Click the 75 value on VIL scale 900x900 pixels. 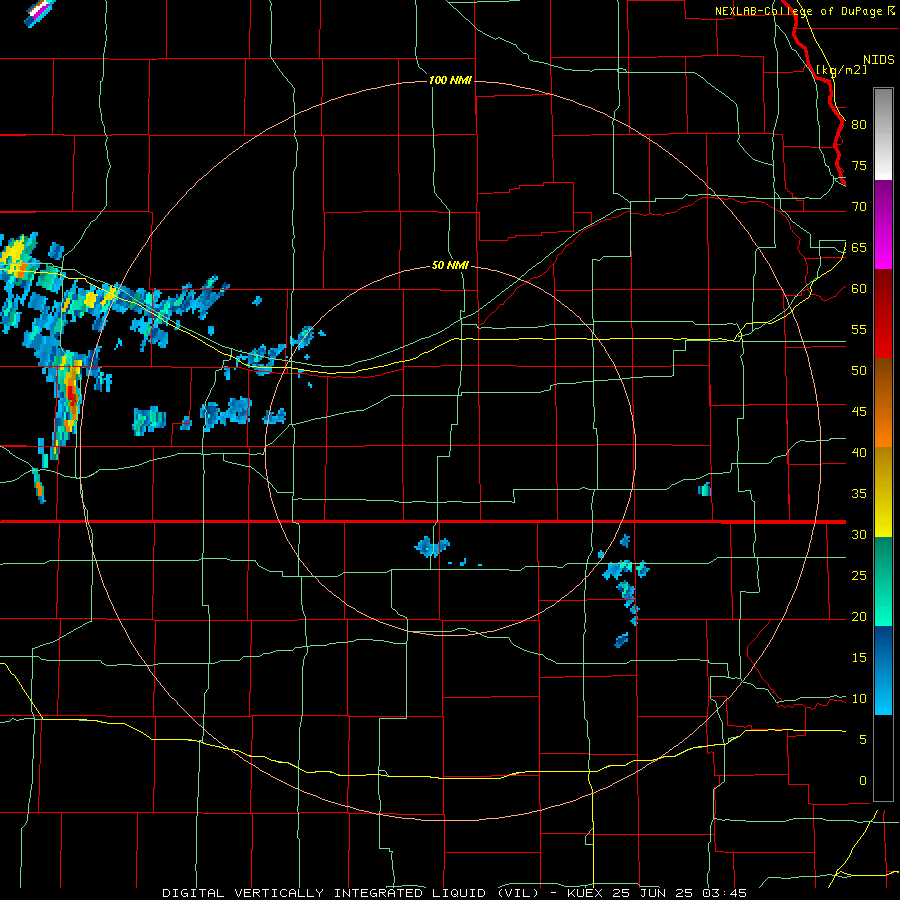click(x=859, y=165)
